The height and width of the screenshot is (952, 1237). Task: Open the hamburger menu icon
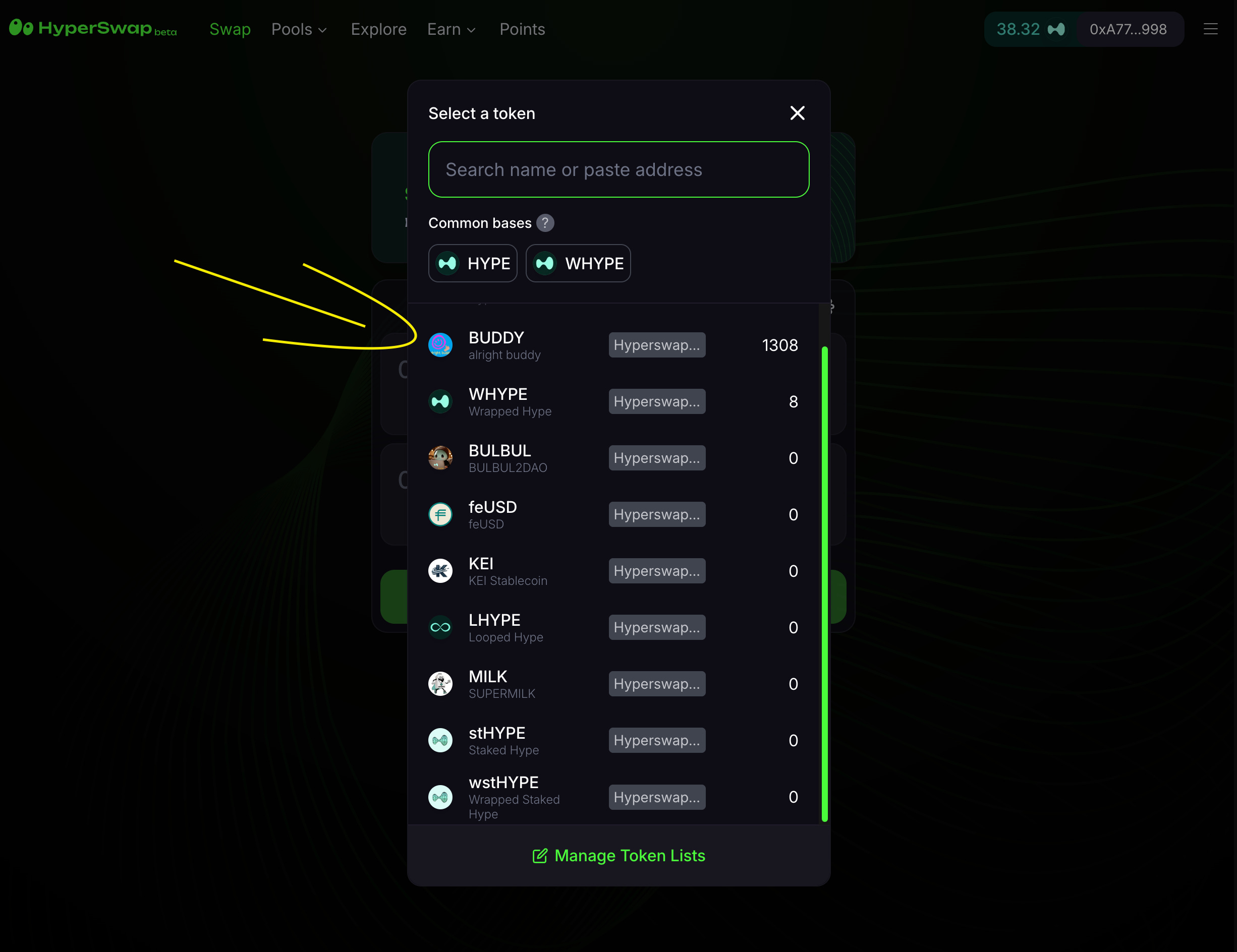(1210, 29)
